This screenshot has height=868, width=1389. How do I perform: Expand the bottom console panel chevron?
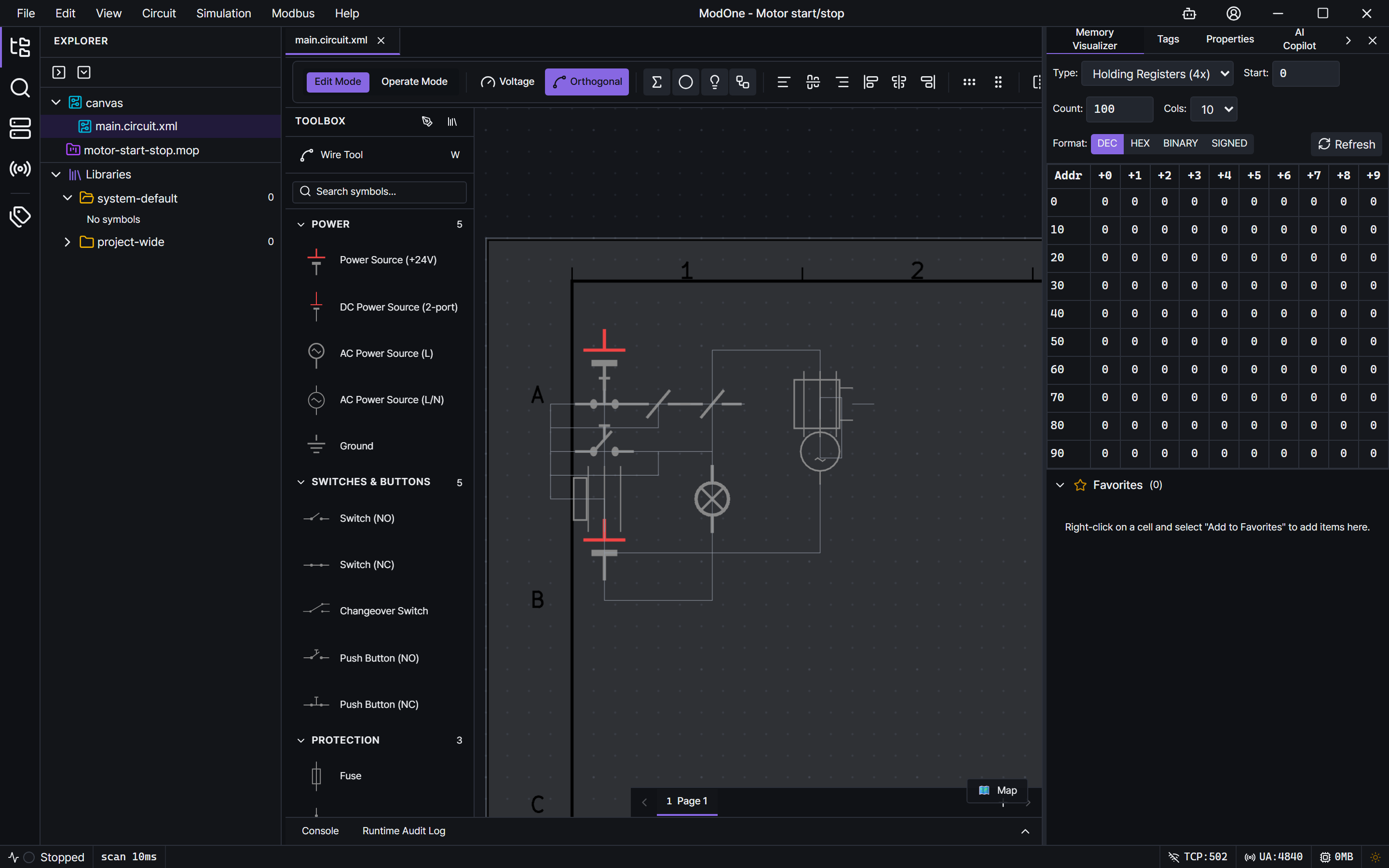(x=1025, y=831)
